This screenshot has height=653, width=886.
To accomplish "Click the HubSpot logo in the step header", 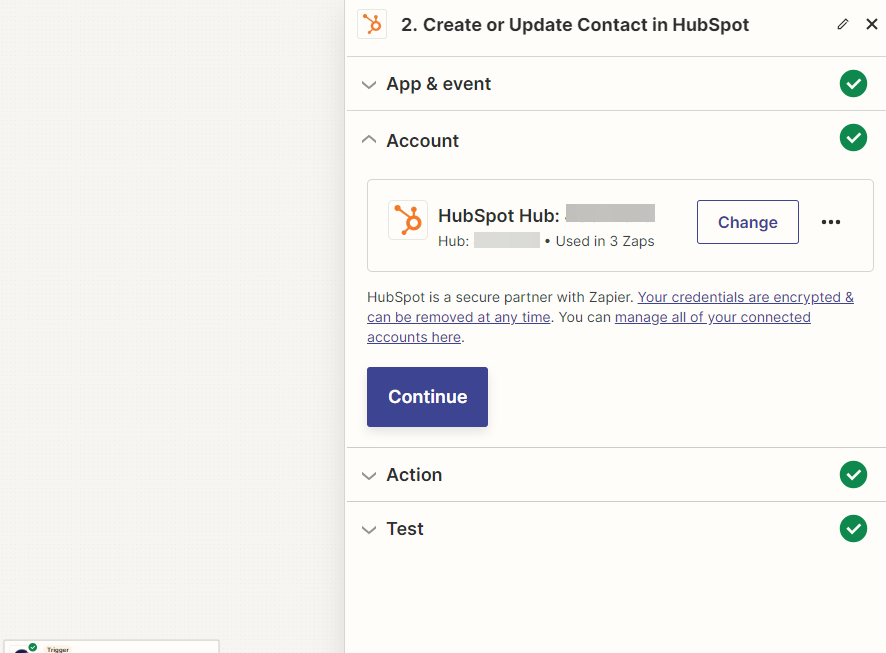I will click(x=372, y=24).
